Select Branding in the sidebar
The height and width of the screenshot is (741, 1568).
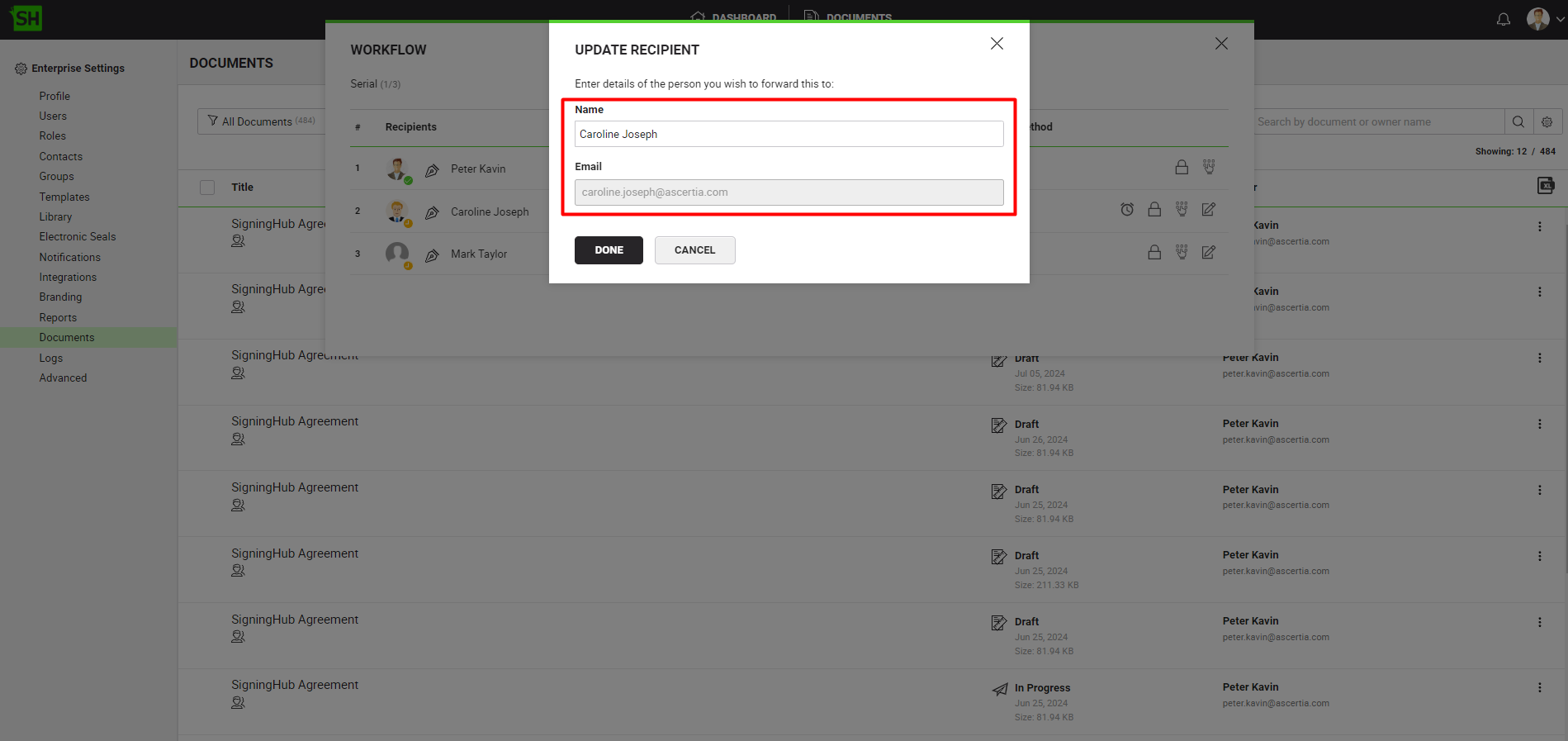coord(60,297)
